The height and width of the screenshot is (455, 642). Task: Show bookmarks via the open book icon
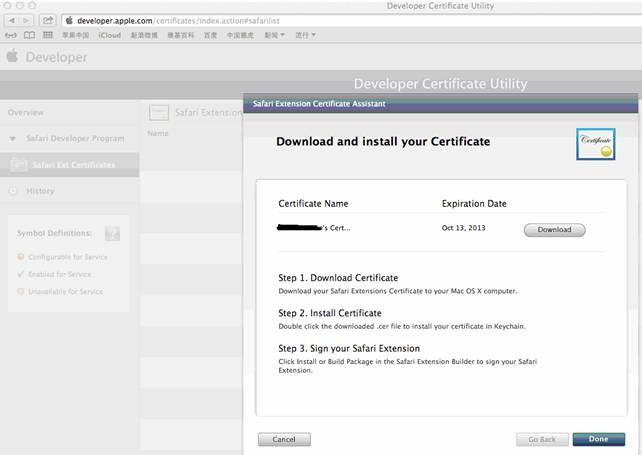point(29,35)
